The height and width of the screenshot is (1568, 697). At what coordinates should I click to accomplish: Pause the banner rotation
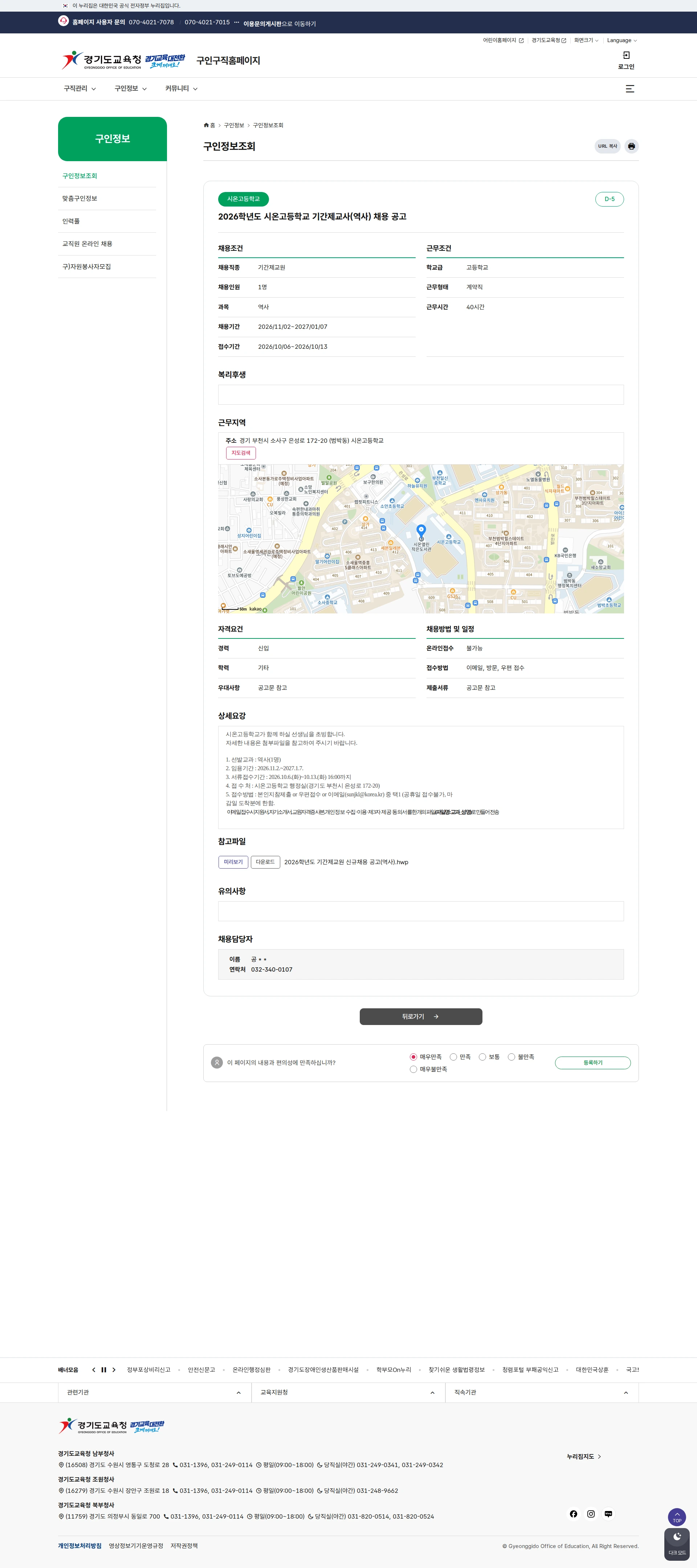pos(103,1369)
